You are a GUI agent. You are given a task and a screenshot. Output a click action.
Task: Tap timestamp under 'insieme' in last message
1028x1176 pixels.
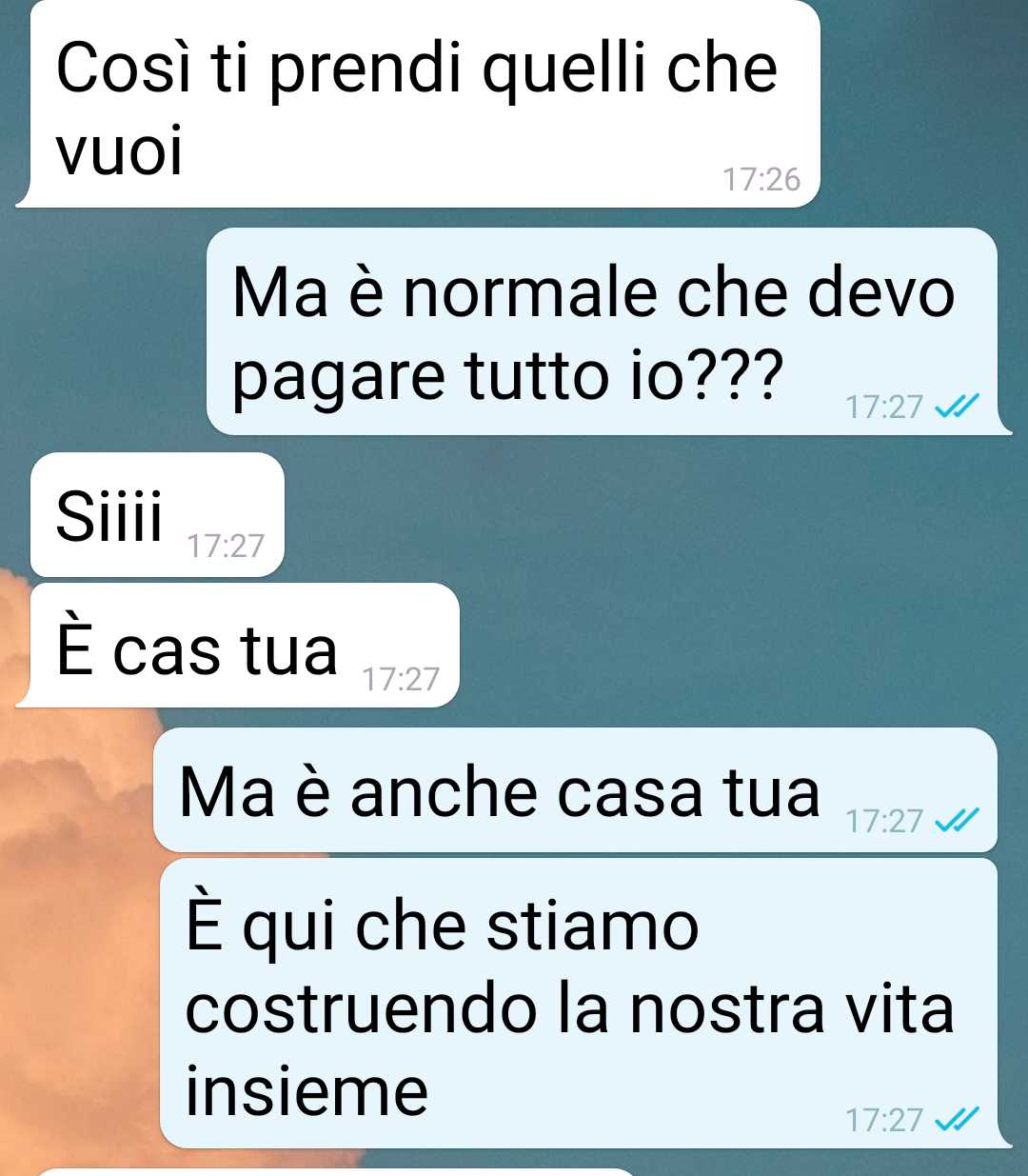point(884,1120)
